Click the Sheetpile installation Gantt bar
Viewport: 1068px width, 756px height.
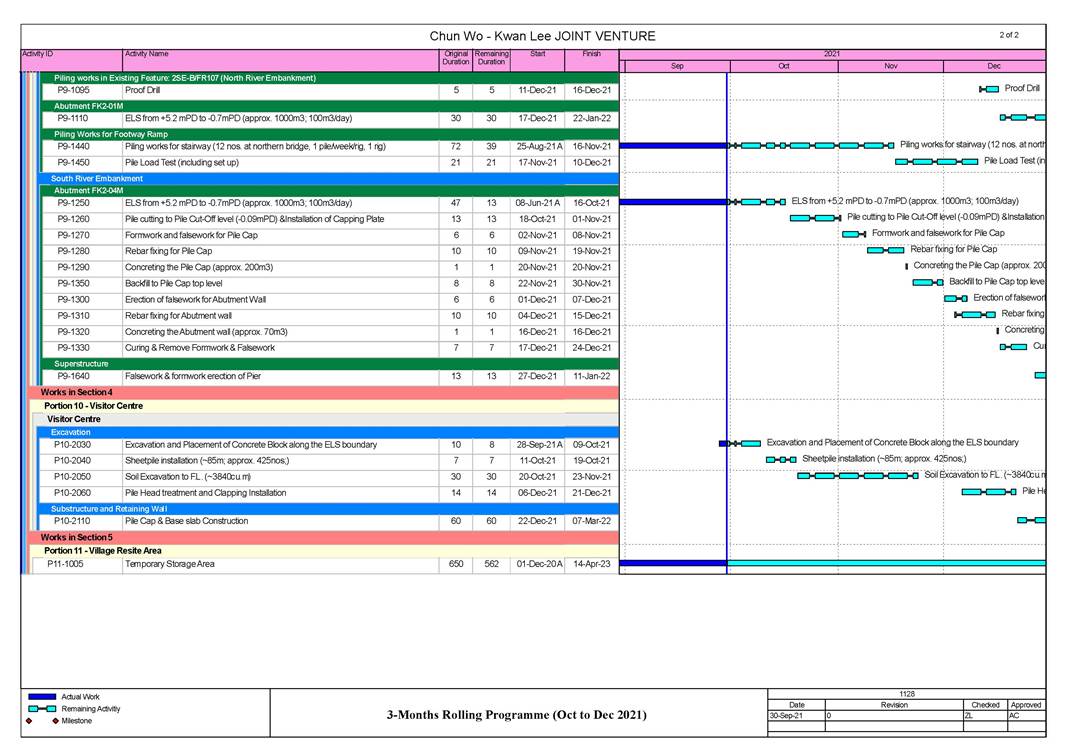click(781, 460)
